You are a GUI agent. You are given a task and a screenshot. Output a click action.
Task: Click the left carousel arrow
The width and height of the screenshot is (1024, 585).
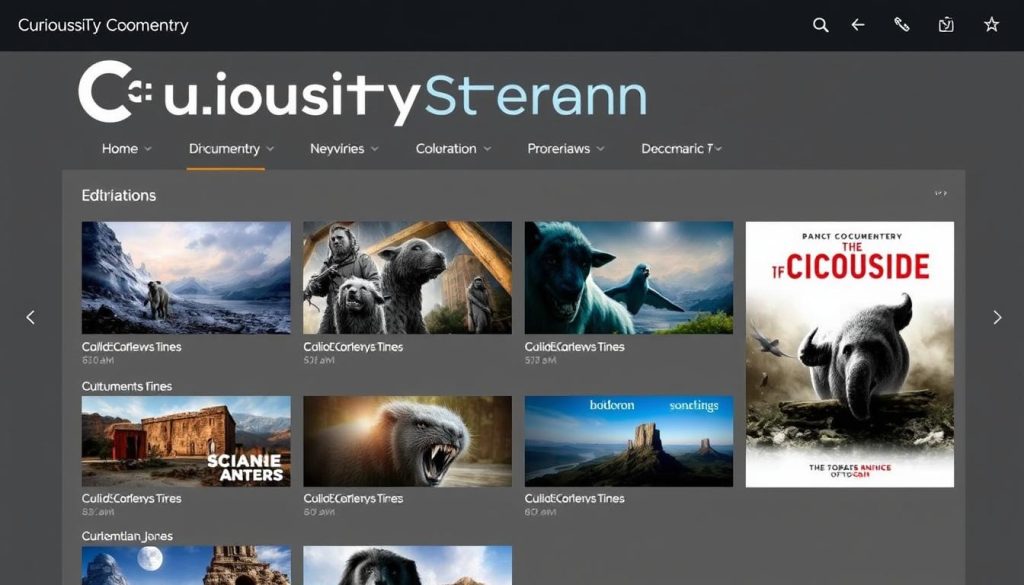coord(29,317)
